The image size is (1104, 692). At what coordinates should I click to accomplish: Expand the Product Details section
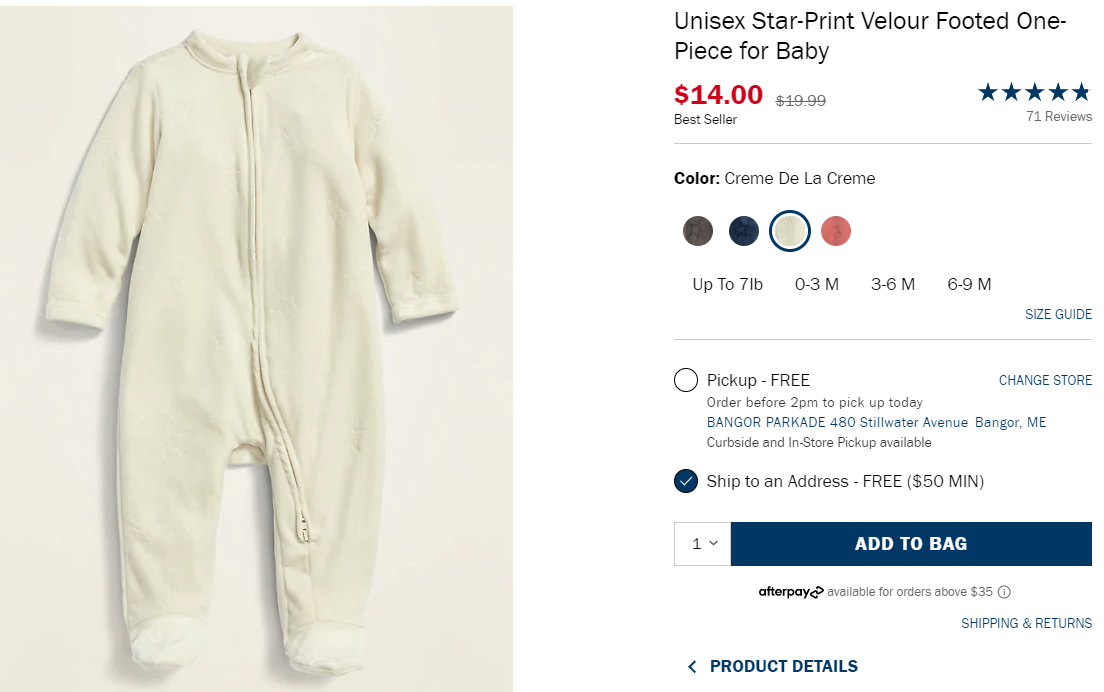[783, 666]
